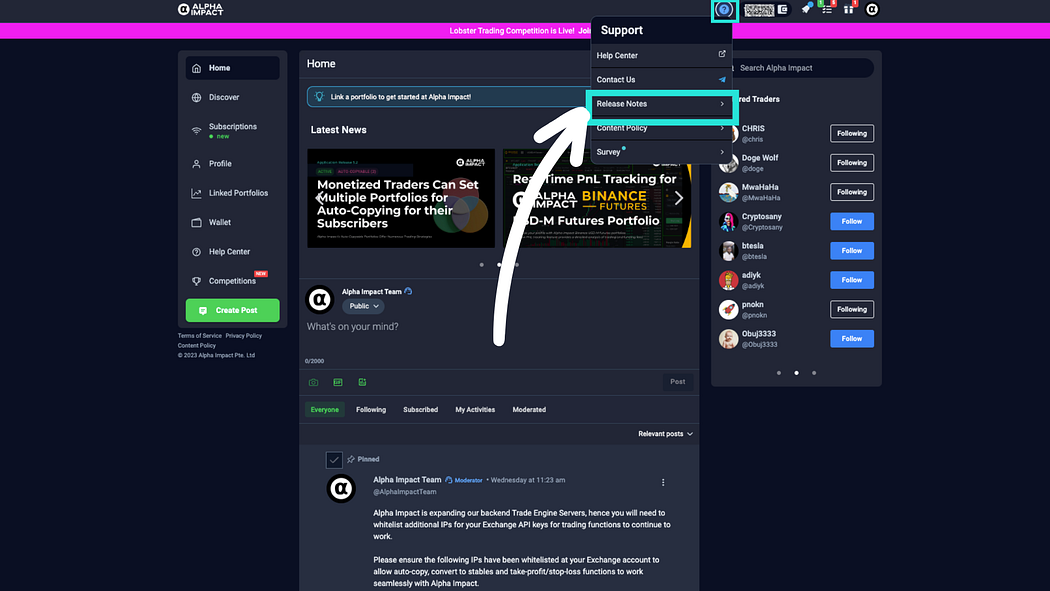This screenshot has height=591, width=1050.
Task: Open Terms of Service link
Action: [200, 336]
